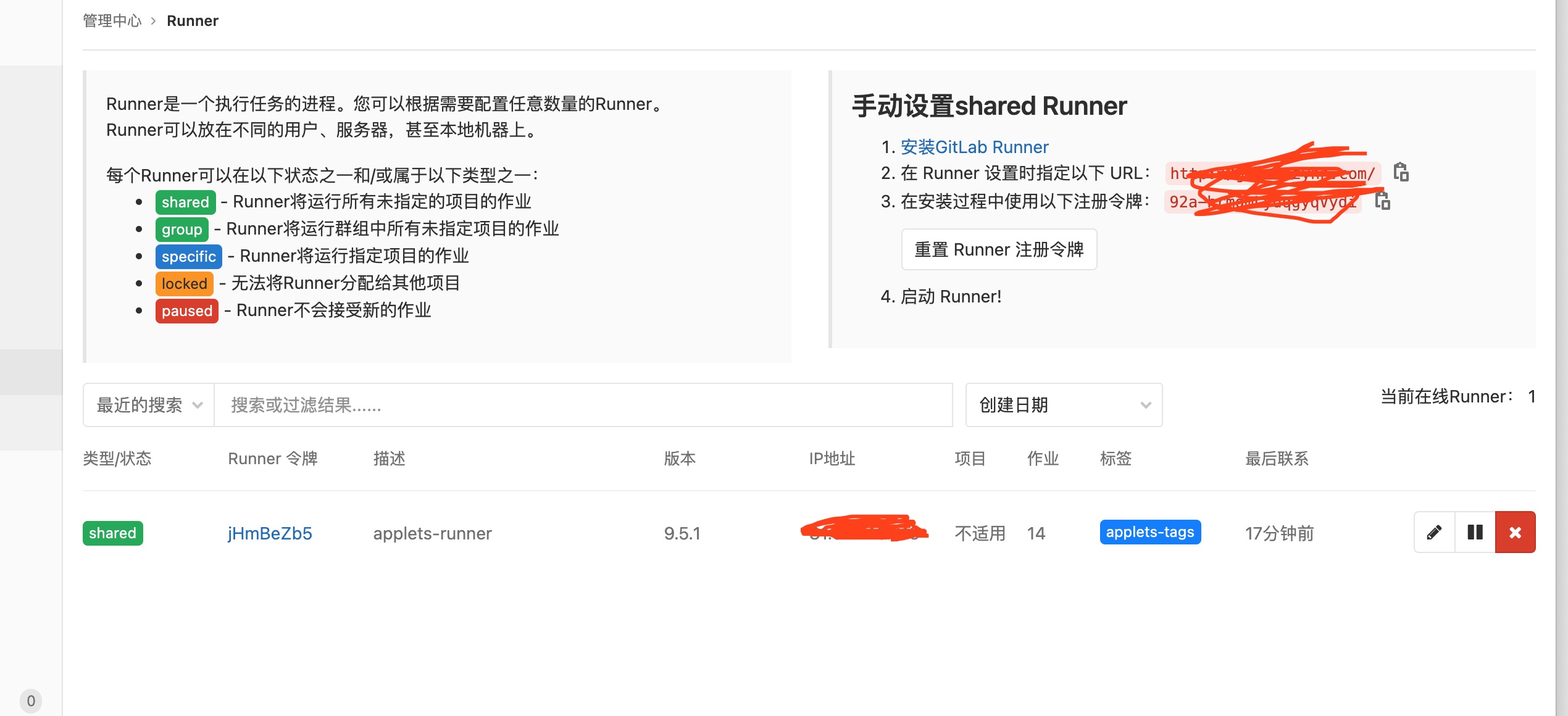Image resolution: width=1568 pixels, height=716 pixels.
Task: Click the pencil edit icon for applets-runner
Action: tap(1434, 532)
